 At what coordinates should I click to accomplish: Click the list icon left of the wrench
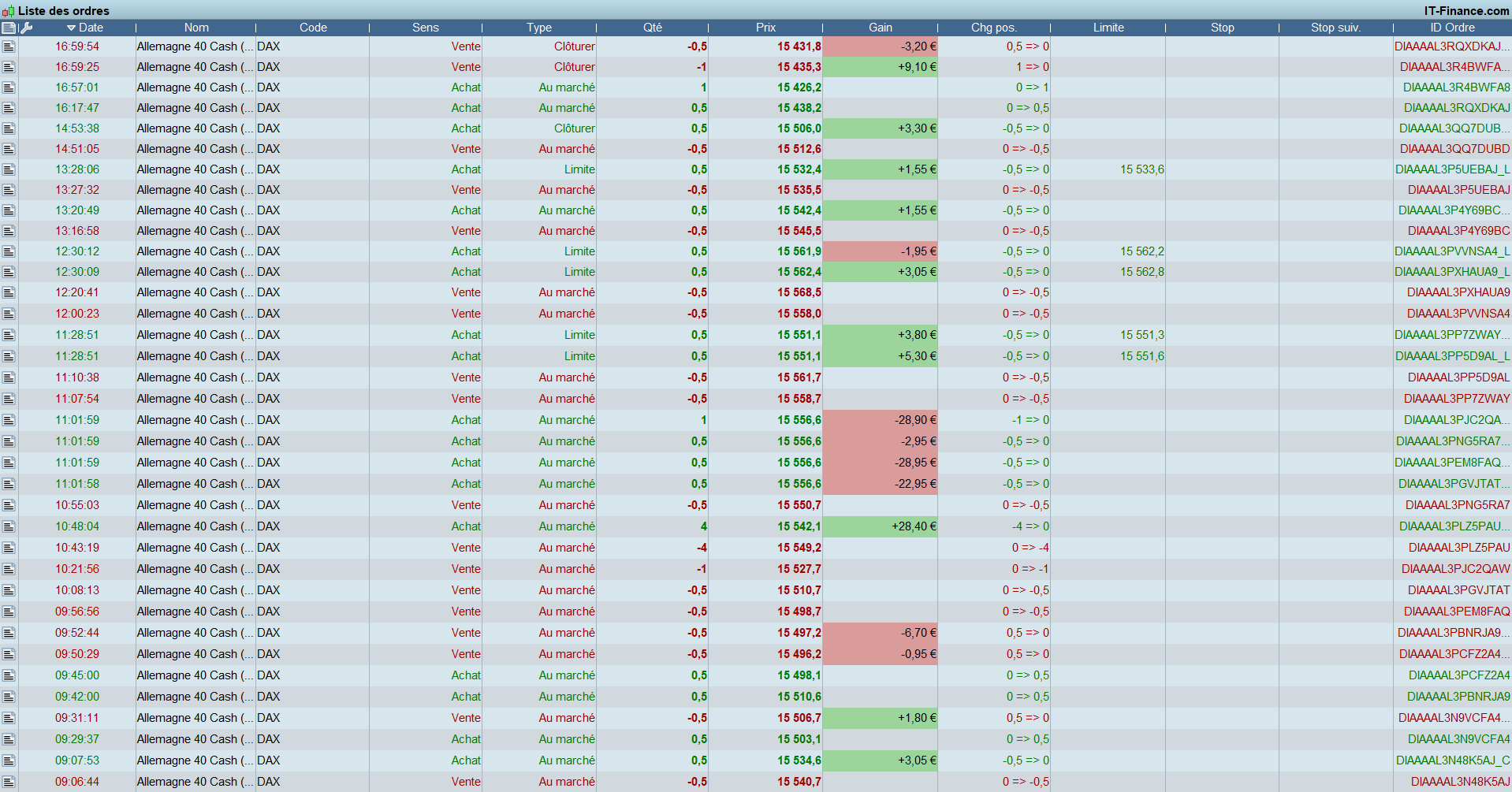pos(9,28)
